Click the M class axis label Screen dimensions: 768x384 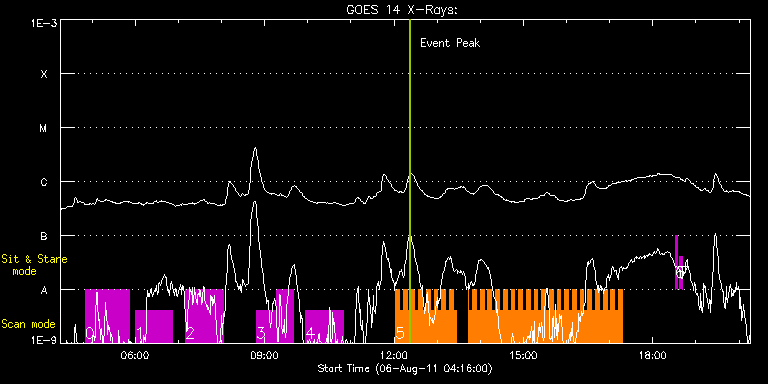(x=44, y=128)
